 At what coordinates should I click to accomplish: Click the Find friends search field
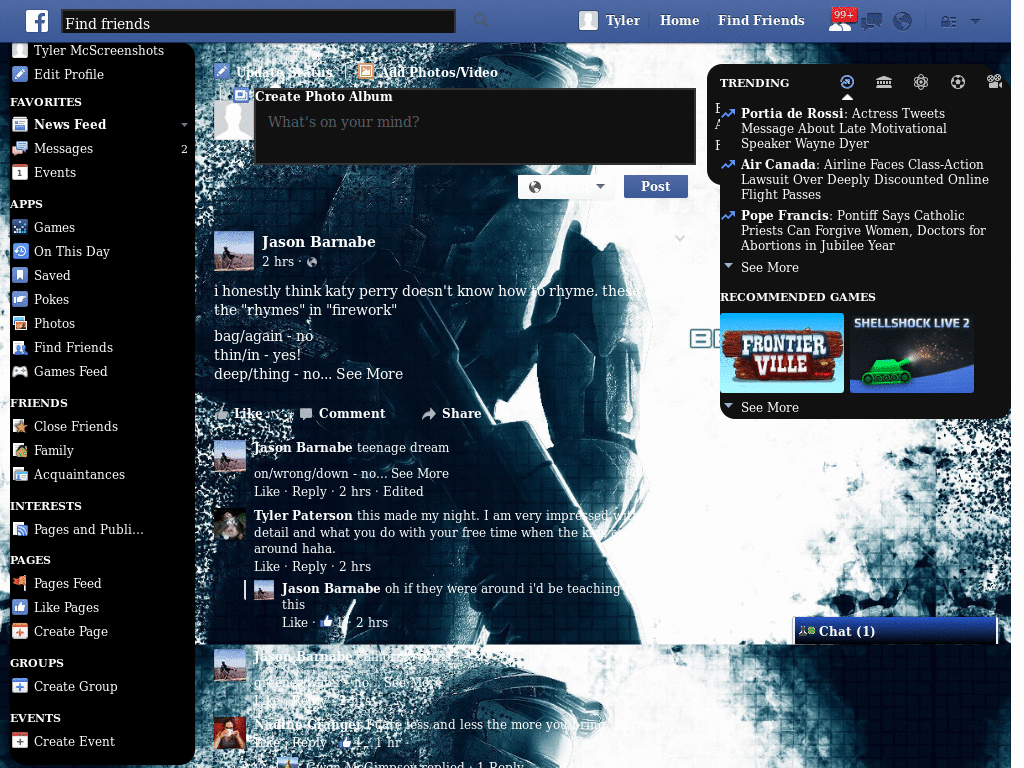258,22
